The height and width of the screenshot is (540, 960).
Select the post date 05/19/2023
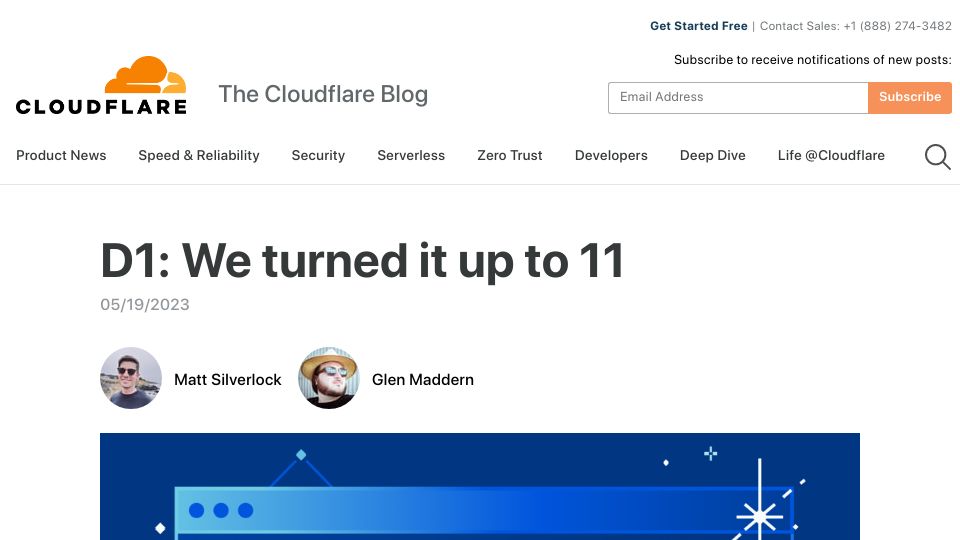coord(145,304)
